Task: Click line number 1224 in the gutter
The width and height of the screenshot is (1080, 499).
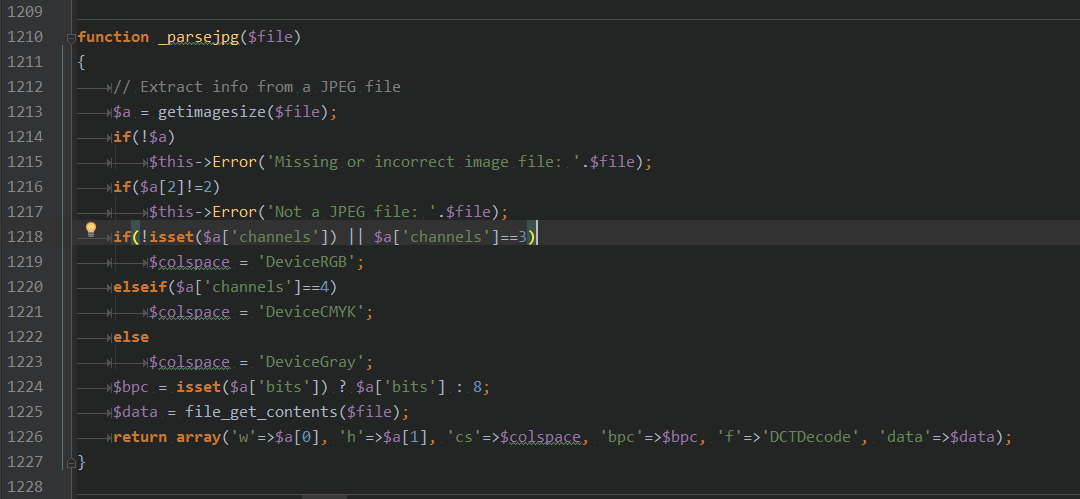Action: (x=25, y=387)
